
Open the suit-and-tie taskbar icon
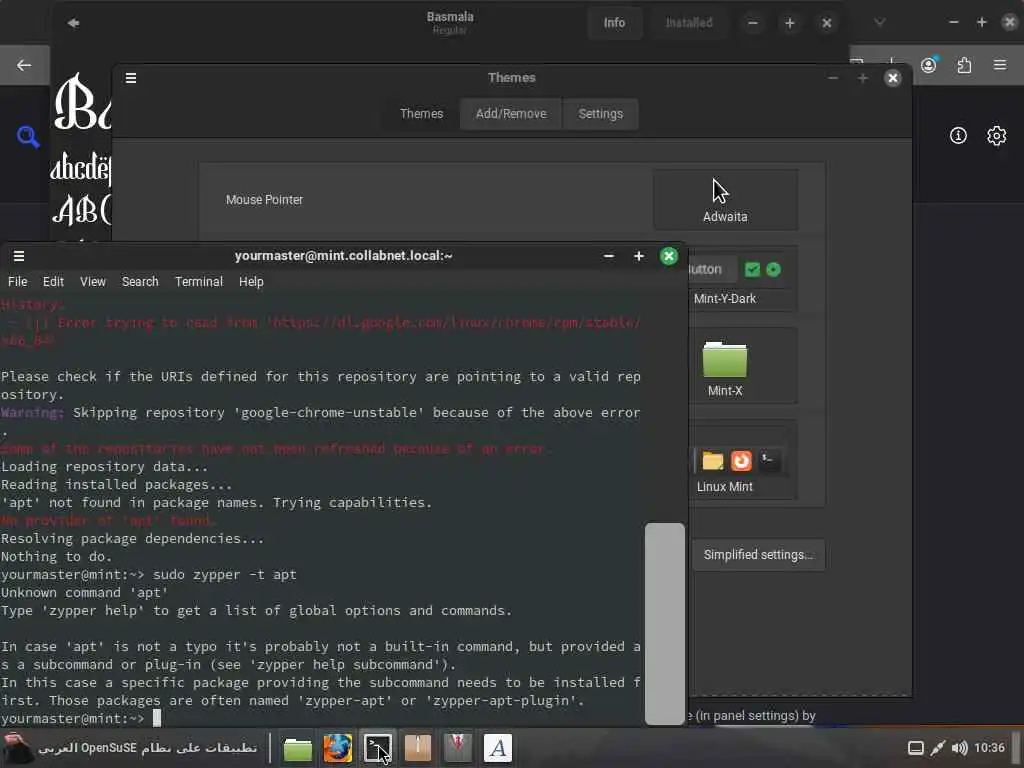[x=458, y=748]
